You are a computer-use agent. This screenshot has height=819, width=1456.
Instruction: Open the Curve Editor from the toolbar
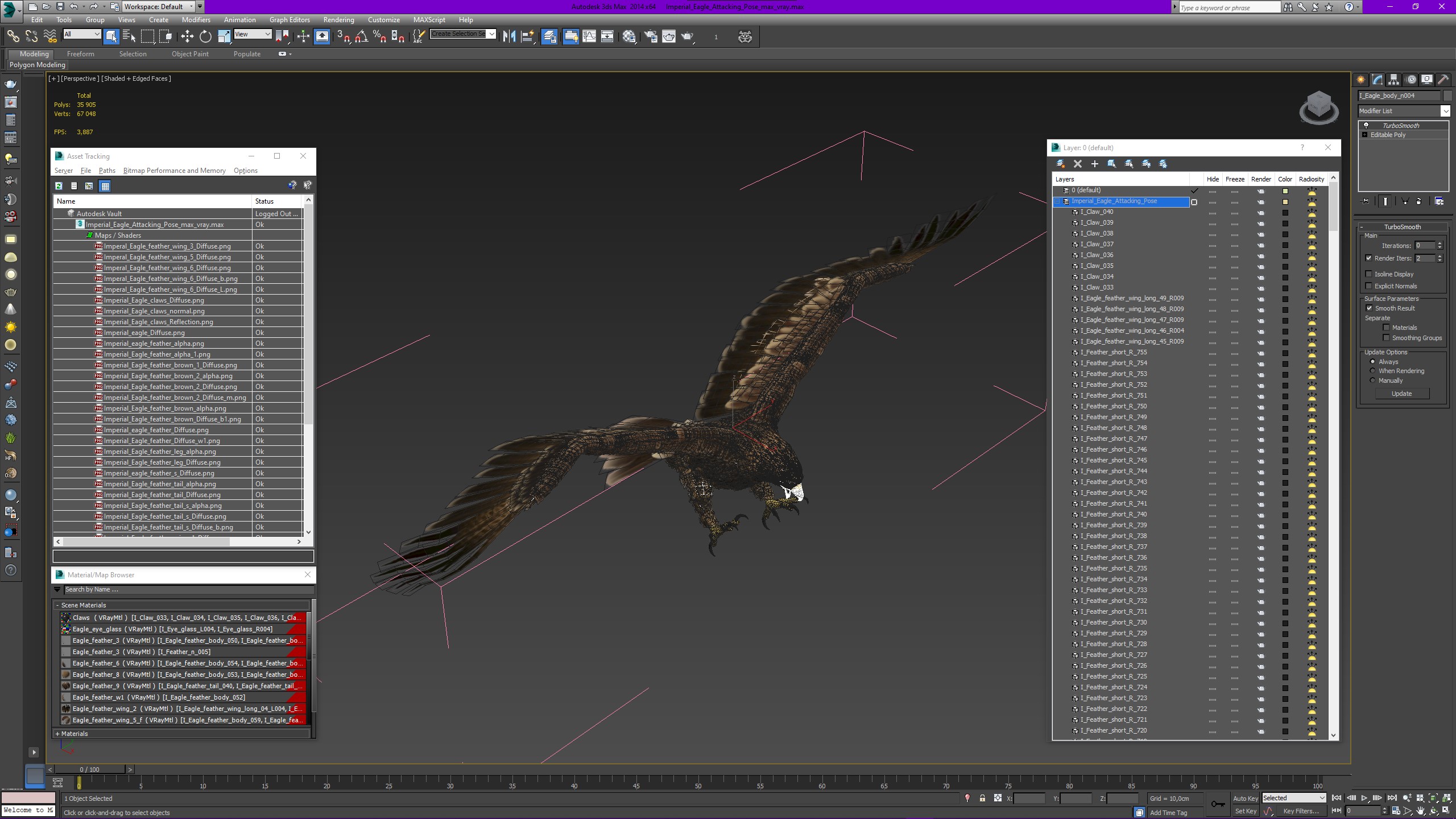[589, 36]
